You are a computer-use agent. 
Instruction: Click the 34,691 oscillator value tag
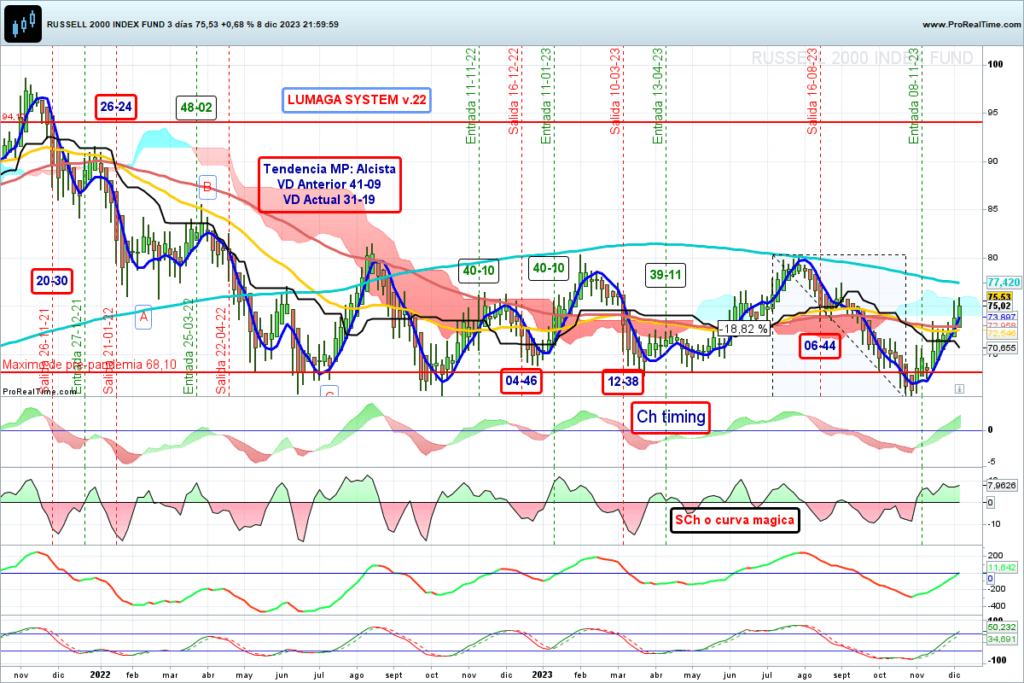1001,639
